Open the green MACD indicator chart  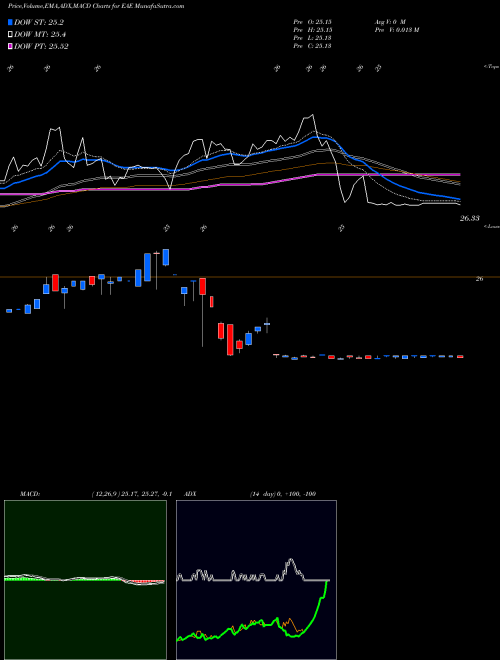pos(85,580)
